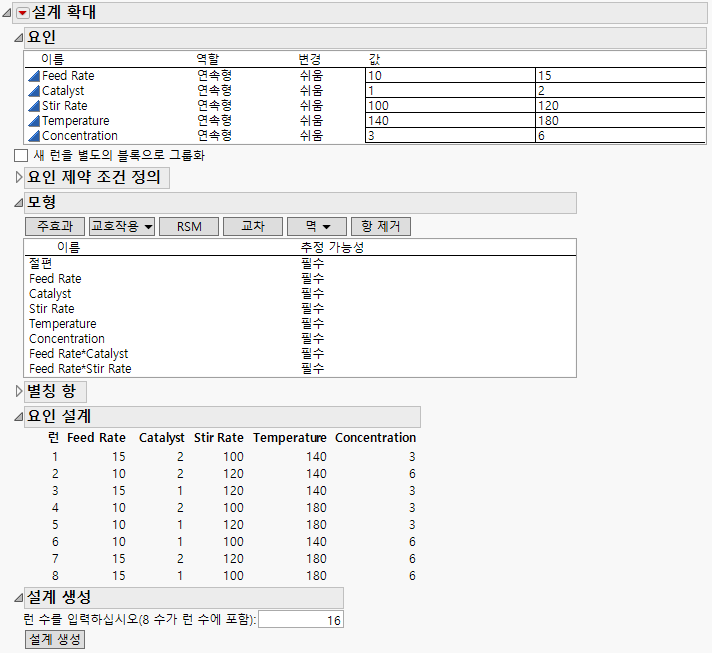Click the Catalyst low value cell 1
Image resolution: width=712 pixels, height=653 pixels.
coord(450,90)
